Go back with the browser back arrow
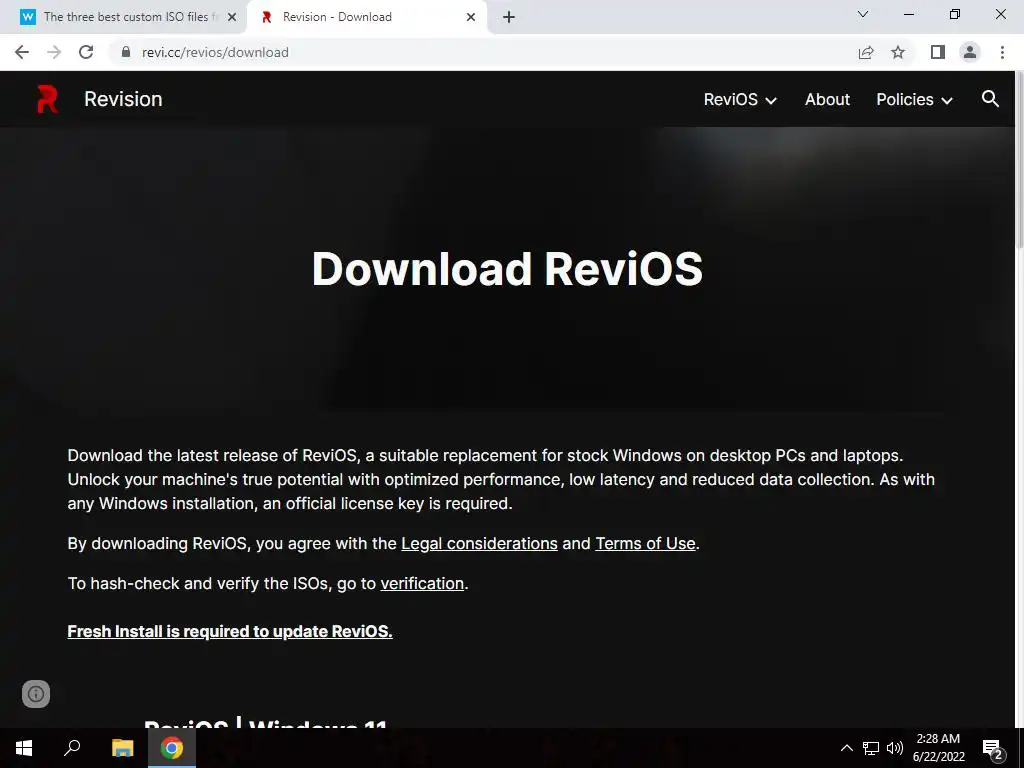1024x768 pixels. coord(22,52)
